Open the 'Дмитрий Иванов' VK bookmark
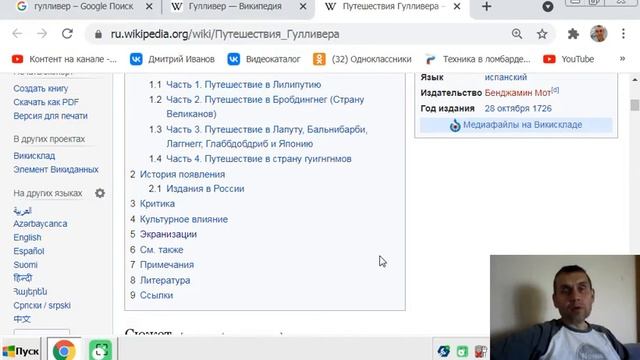 point(172,59)
